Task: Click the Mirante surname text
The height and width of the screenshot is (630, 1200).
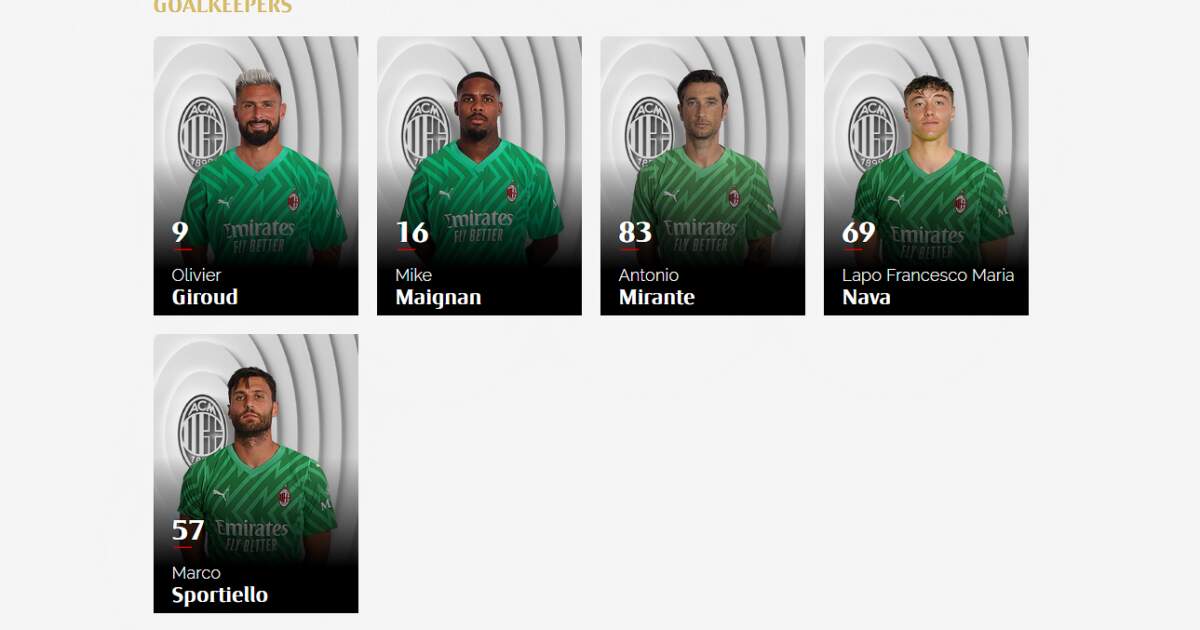Action: pyautogui.click(x=656, y=297)
